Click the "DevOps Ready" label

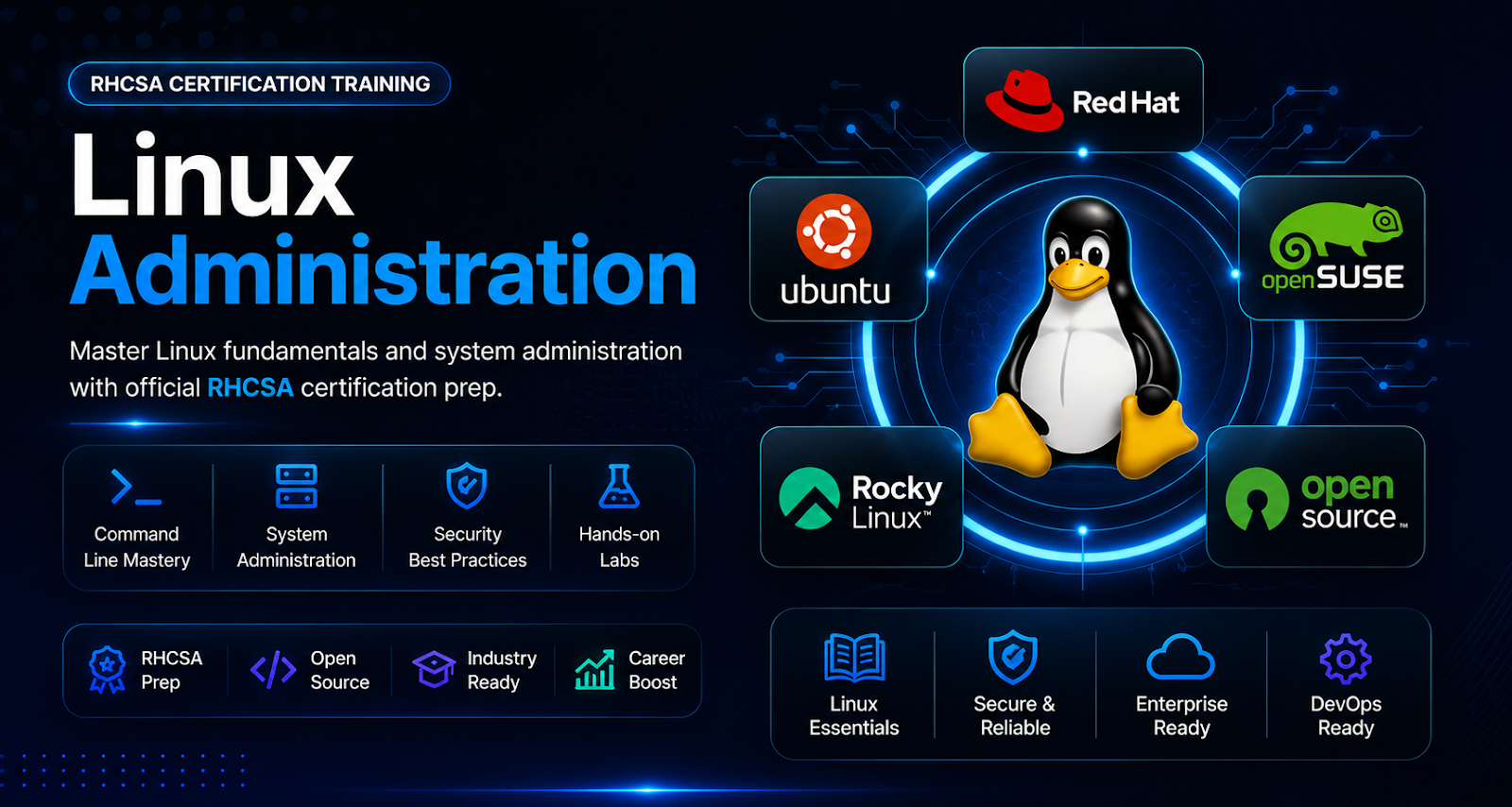[x=1346, y=715]
